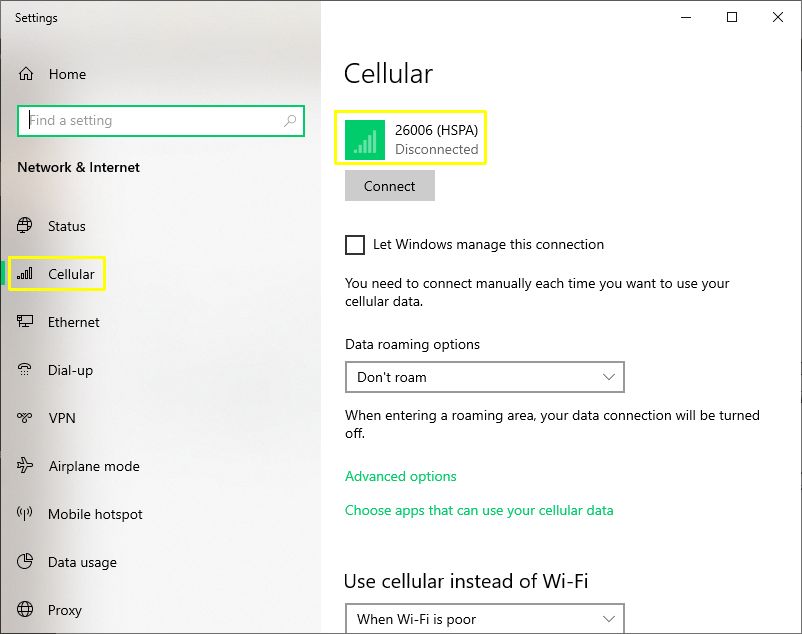Expand the Data roaming options dropdown

484,377
